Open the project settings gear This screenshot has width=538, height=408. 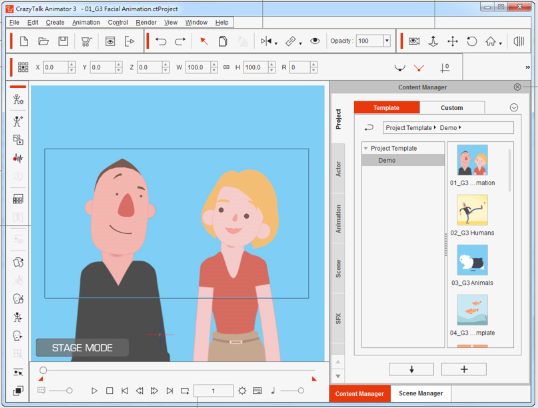point(242,391)
